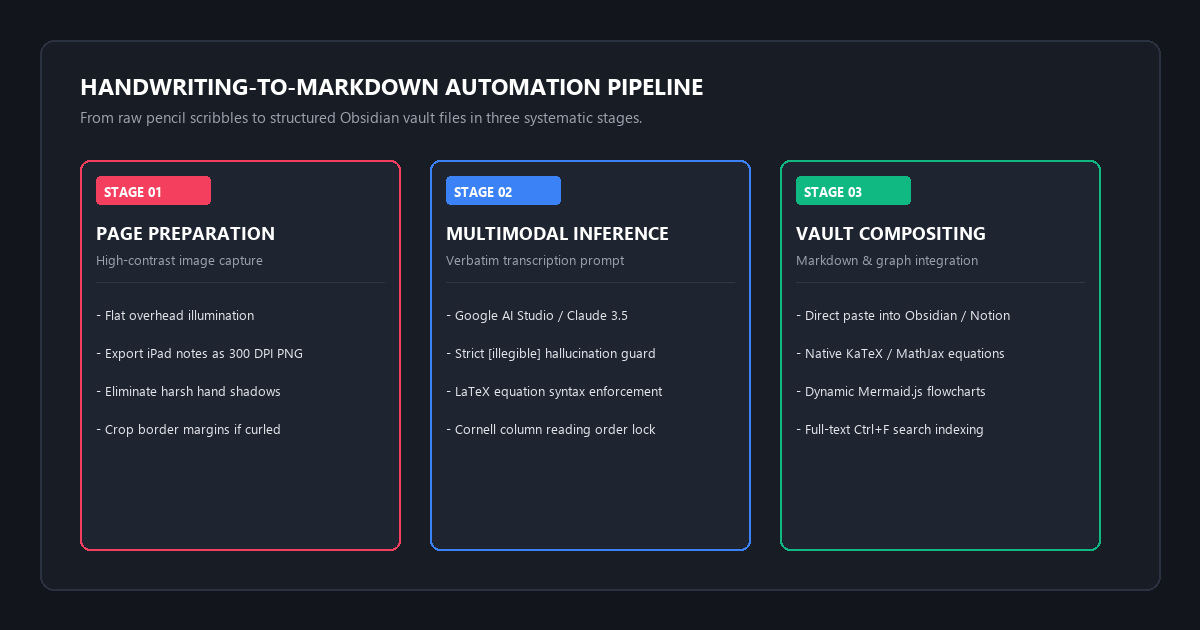Click the blue STAGE 02 badge

coord(503,191)
